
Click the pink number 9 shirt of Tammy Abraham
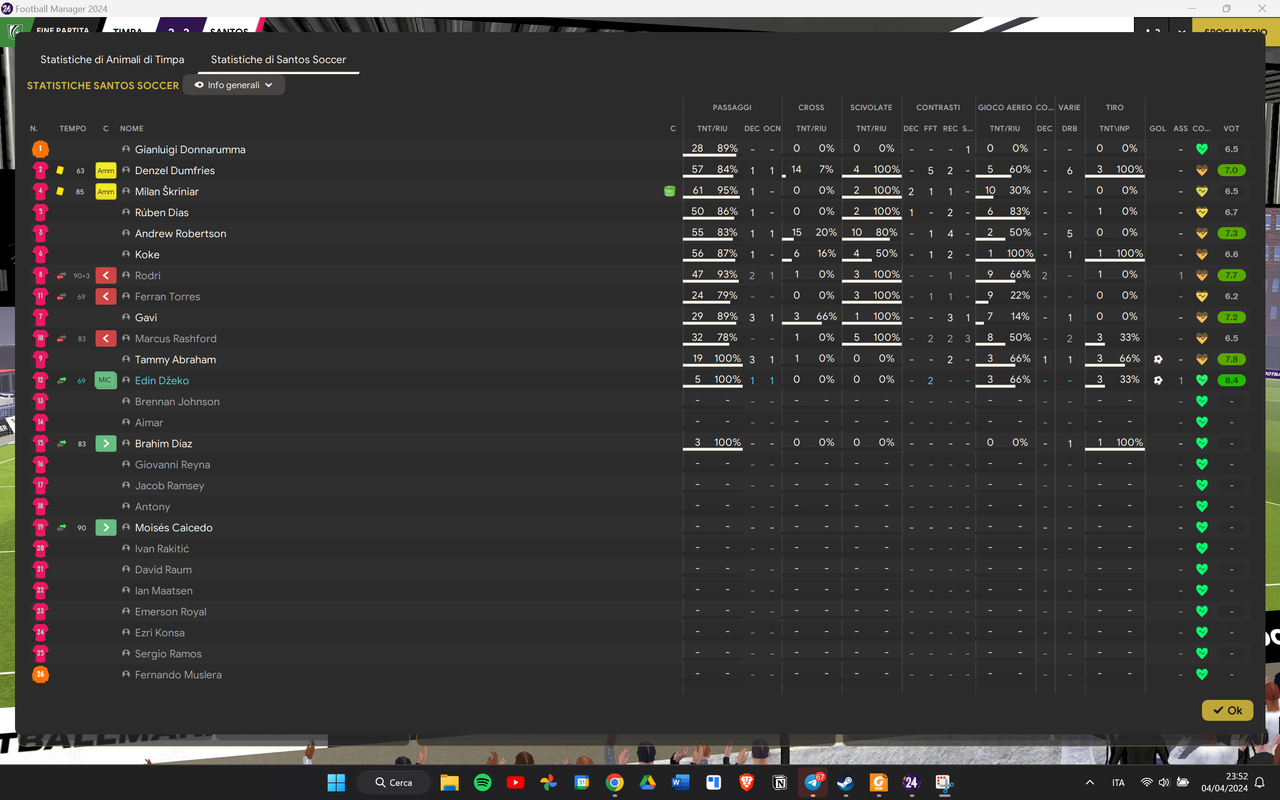40,359
